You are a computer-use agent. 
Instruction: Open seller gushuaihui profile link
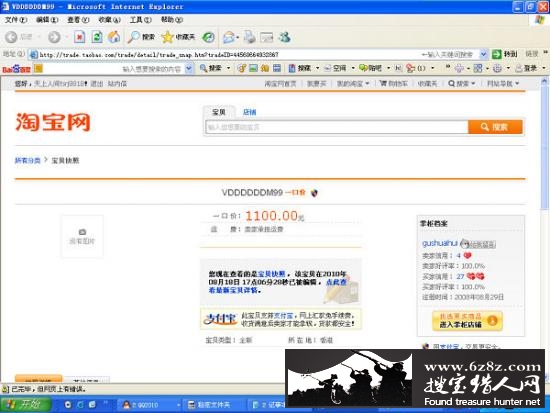(x=440, y=243)
